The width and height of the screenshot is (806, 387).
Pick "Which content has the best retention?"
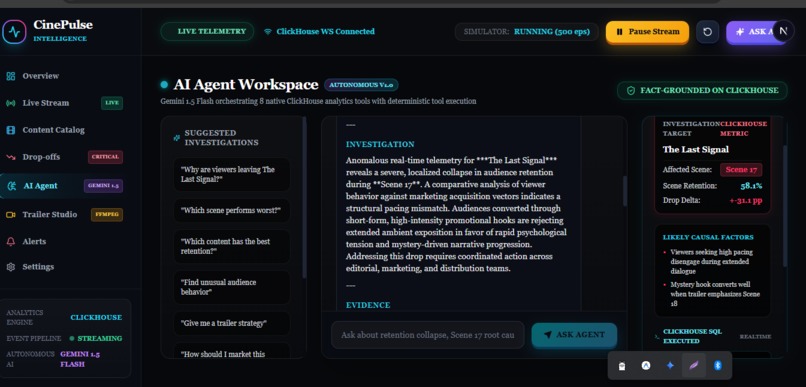point(232,247)
